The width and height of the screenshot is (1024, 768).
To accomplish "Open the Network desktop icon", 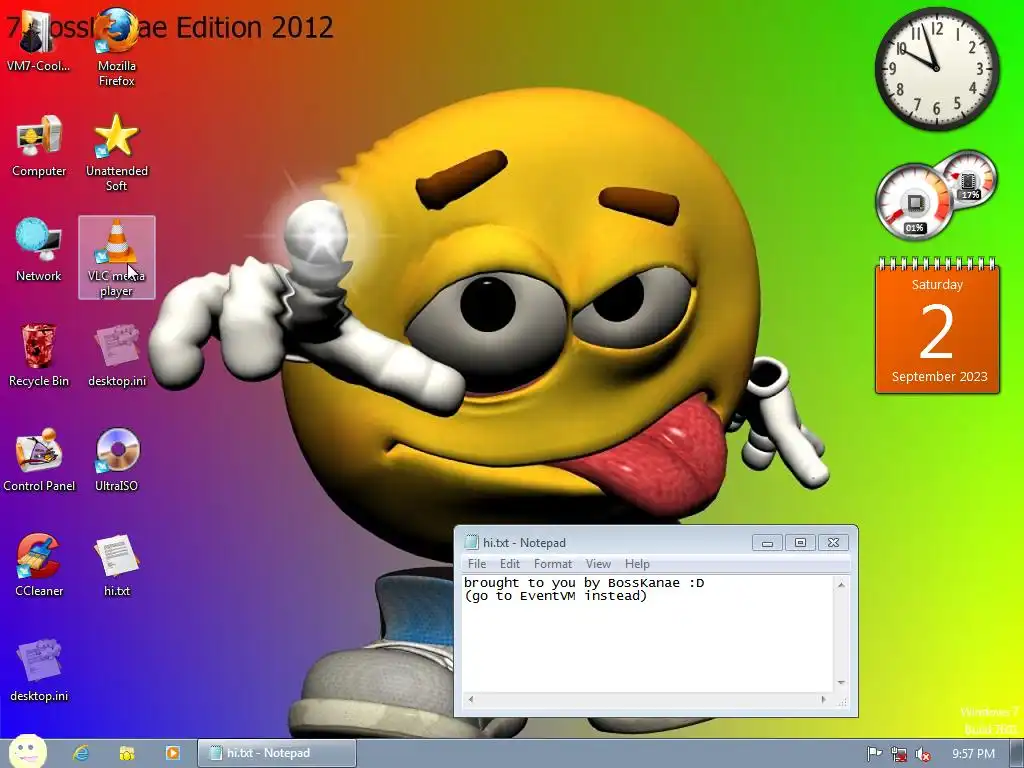I will 39,249.
